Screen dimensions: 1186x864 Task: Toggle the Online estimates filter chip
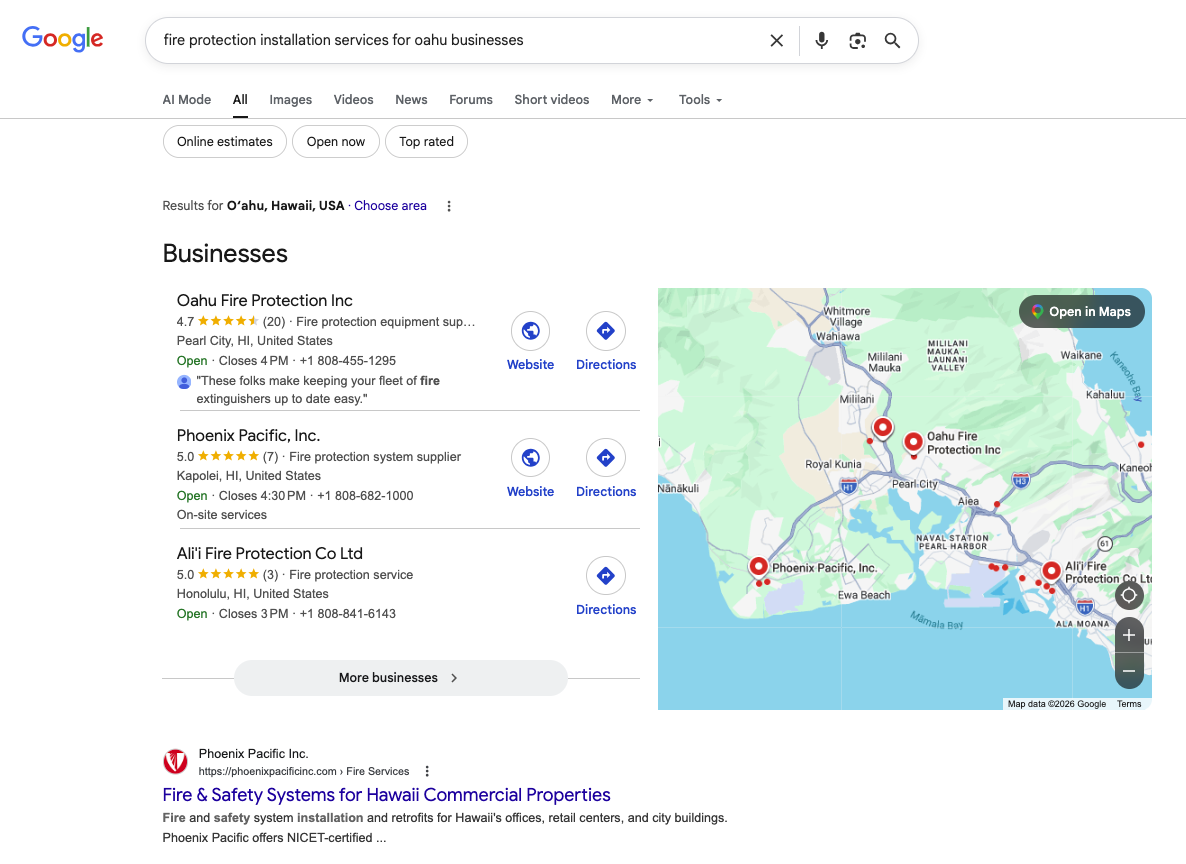pyautogui.click(x=225, y=141)
